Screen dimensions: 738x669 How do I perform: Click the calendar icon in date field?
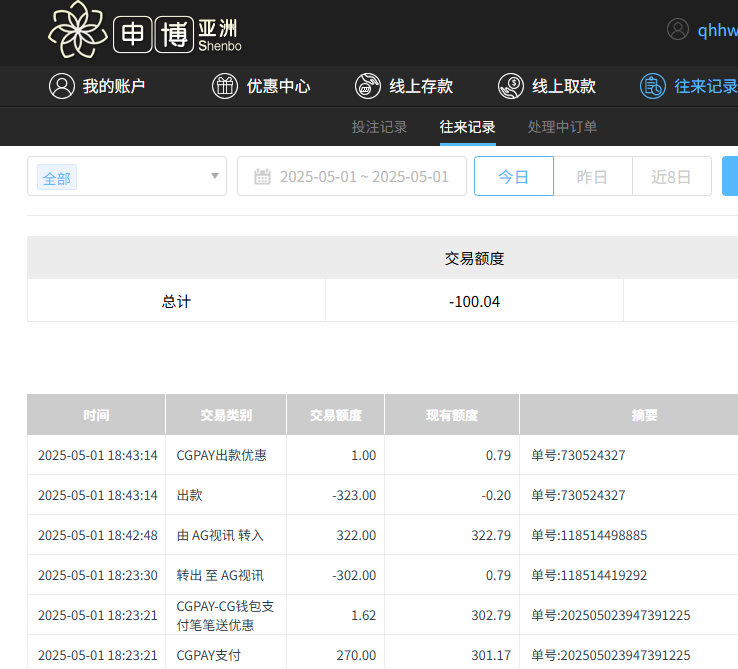(x=262, y=177)
